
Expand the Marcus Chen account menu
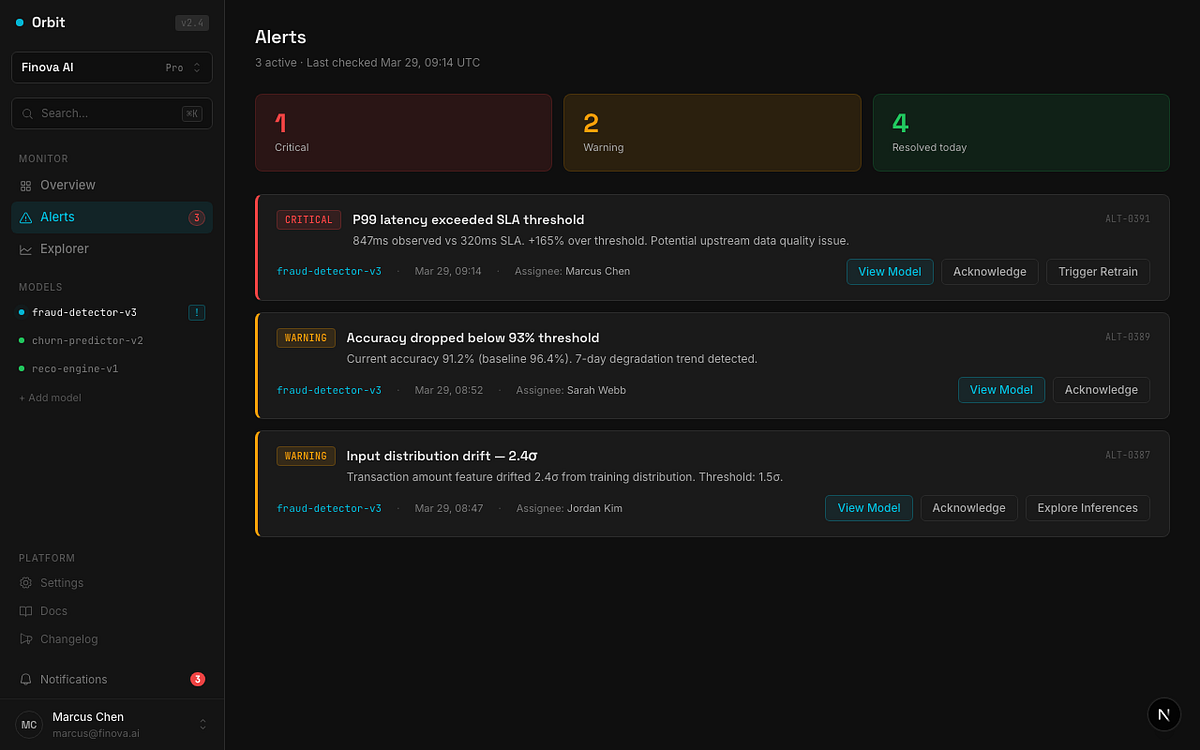111,723
